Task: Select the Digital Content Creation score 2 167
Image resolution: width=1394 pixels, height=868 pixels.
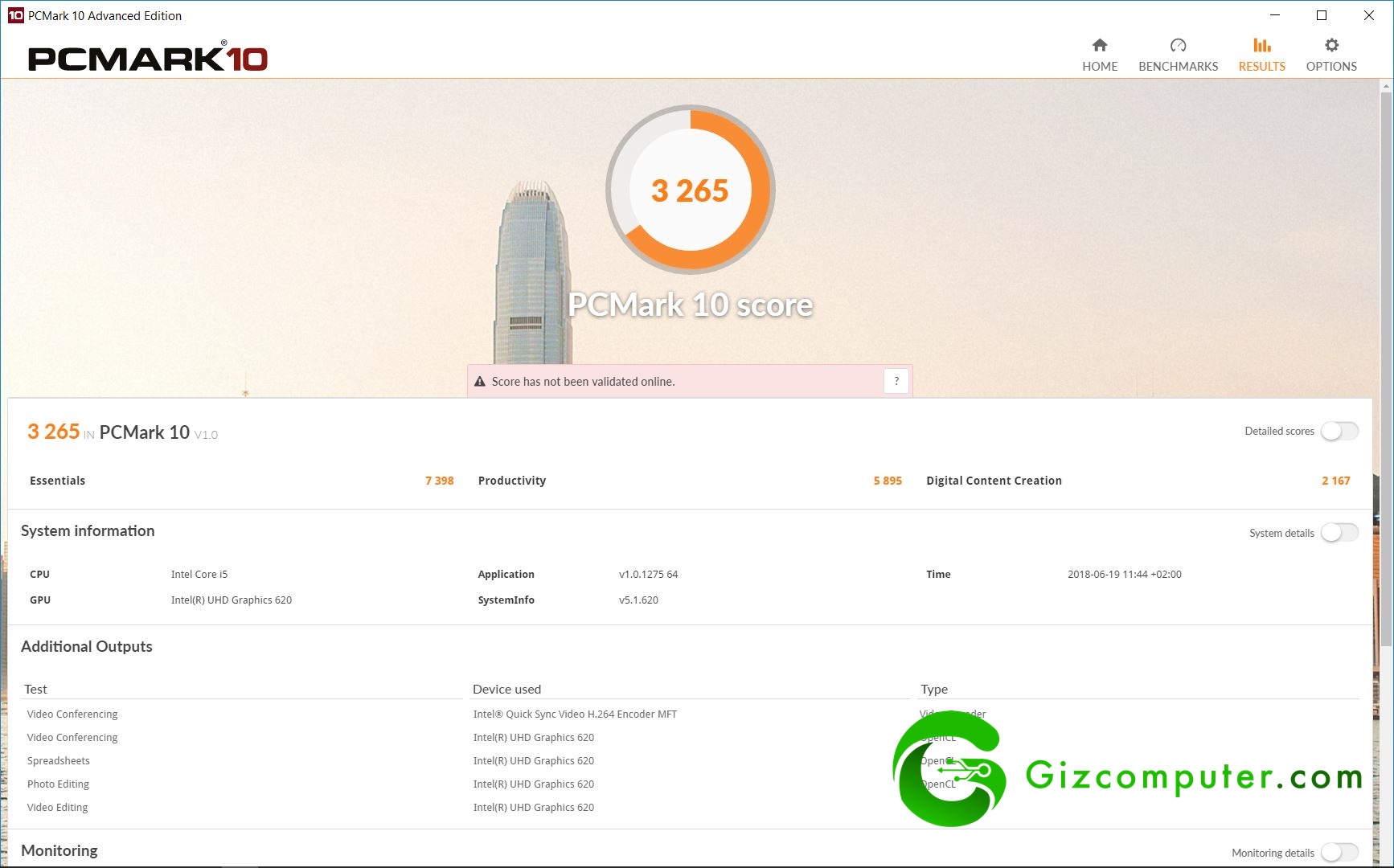Action: click(x=1335, y=481)
